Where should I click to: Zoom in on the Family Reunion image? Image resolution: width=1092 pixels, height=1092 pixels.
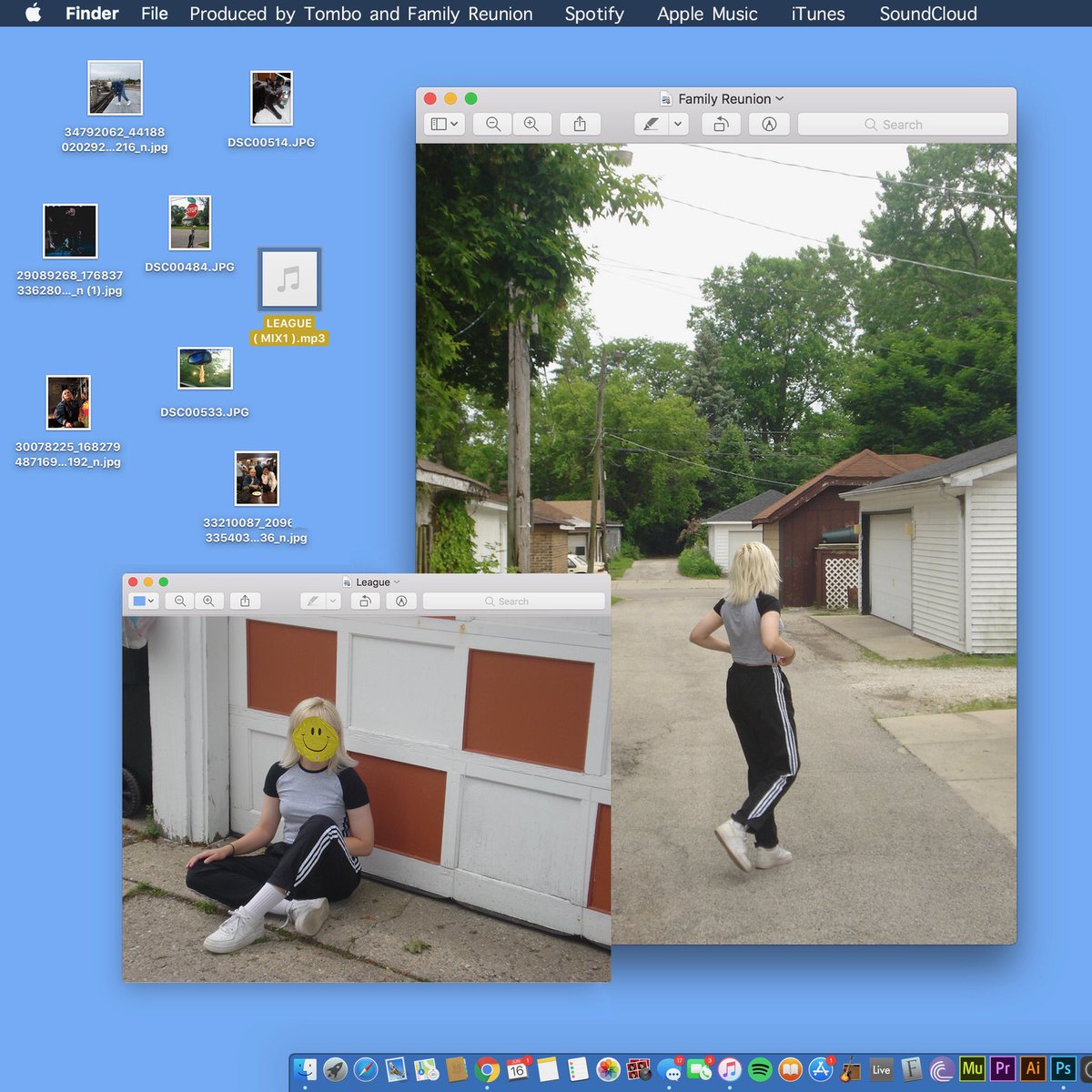pos(531,124)
